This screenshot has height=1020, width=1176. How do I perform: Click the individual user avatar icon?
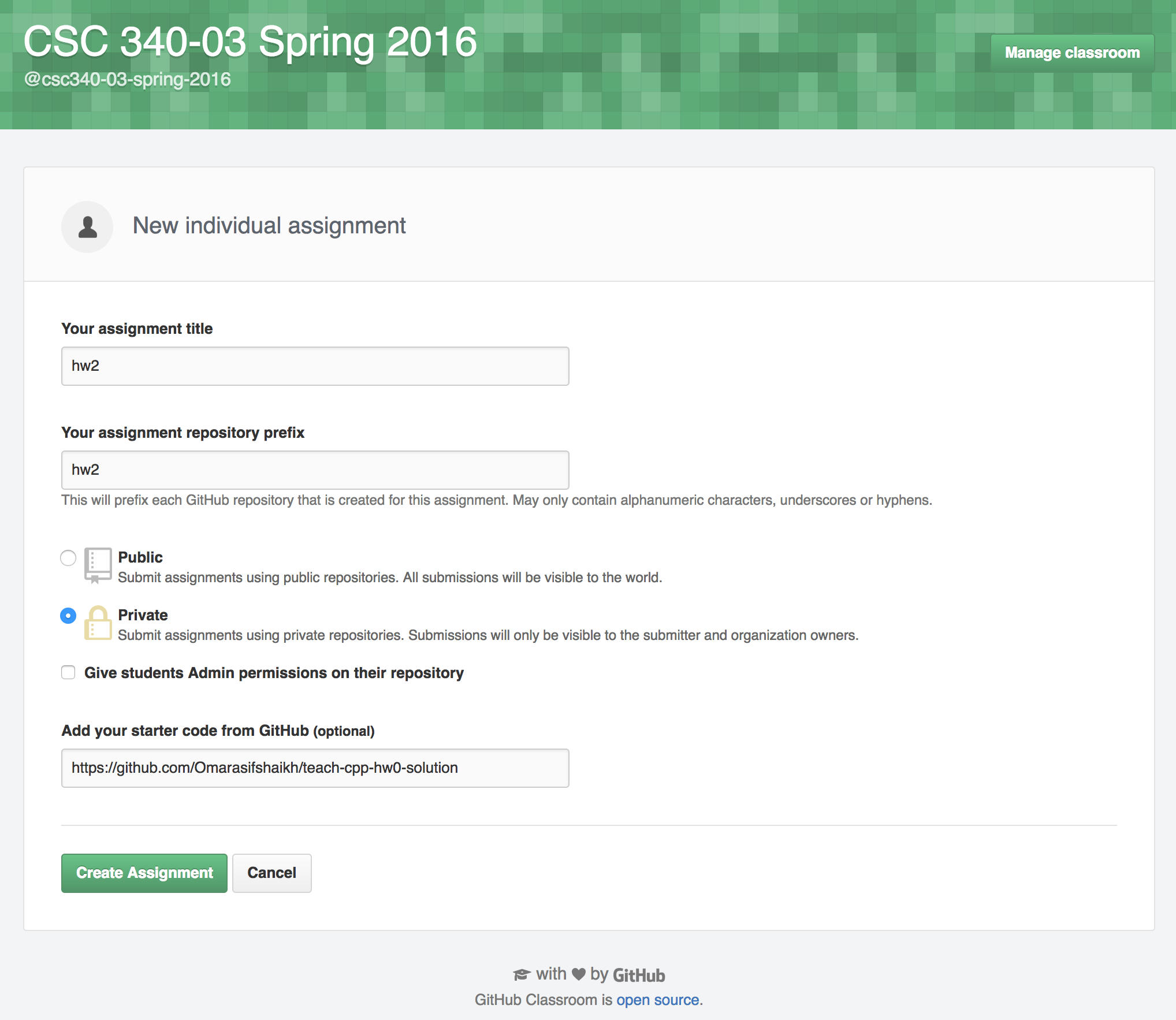(x=87, y=226)
